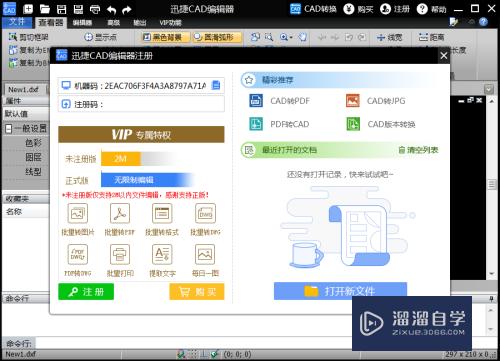Click the 购买 button in the title bar
The image size is (500, 361).
tap(358, 9)
